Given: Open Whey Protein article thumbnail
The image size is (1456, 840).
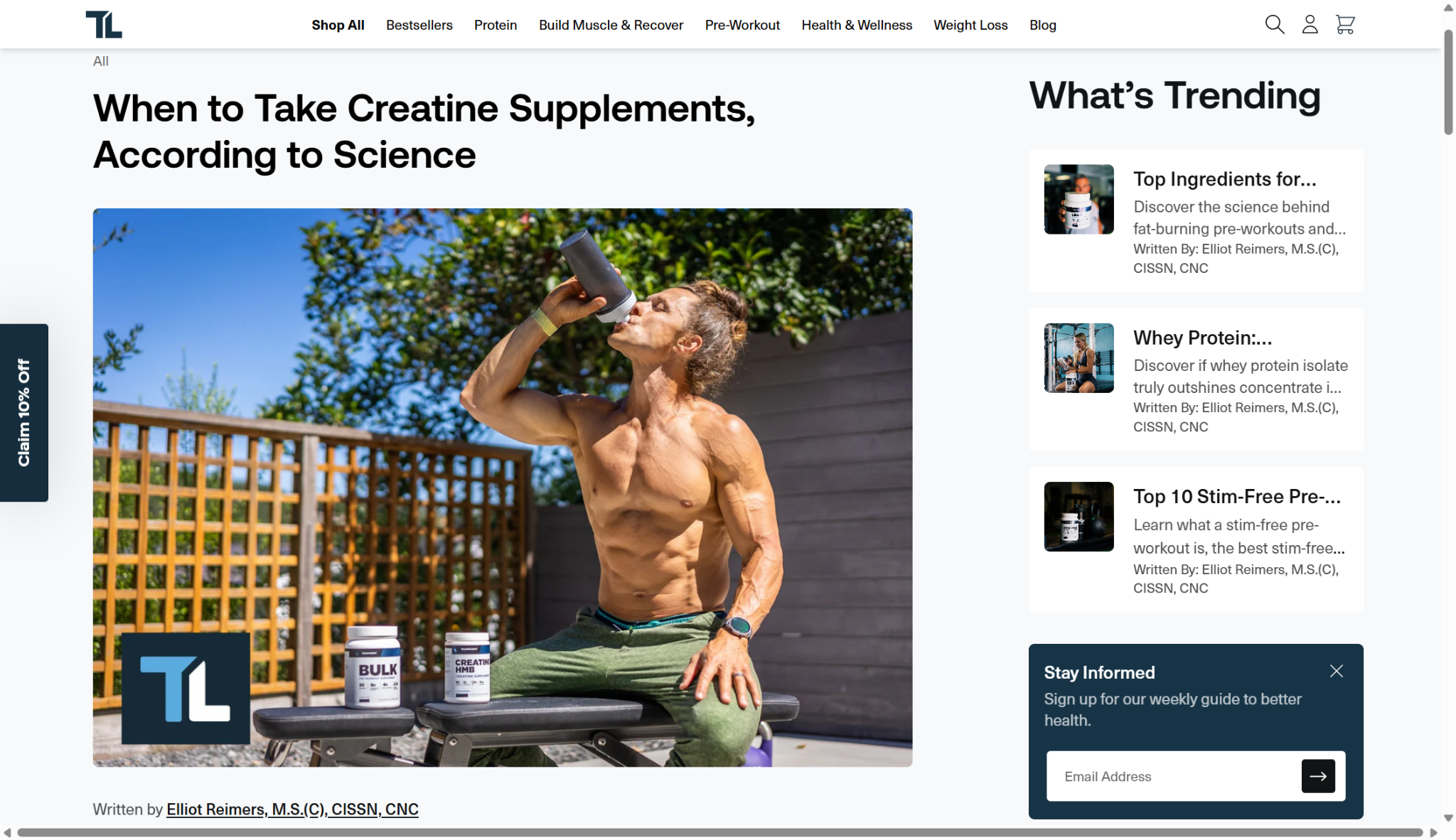Looking at the screenshot, I should [1078, 358].
